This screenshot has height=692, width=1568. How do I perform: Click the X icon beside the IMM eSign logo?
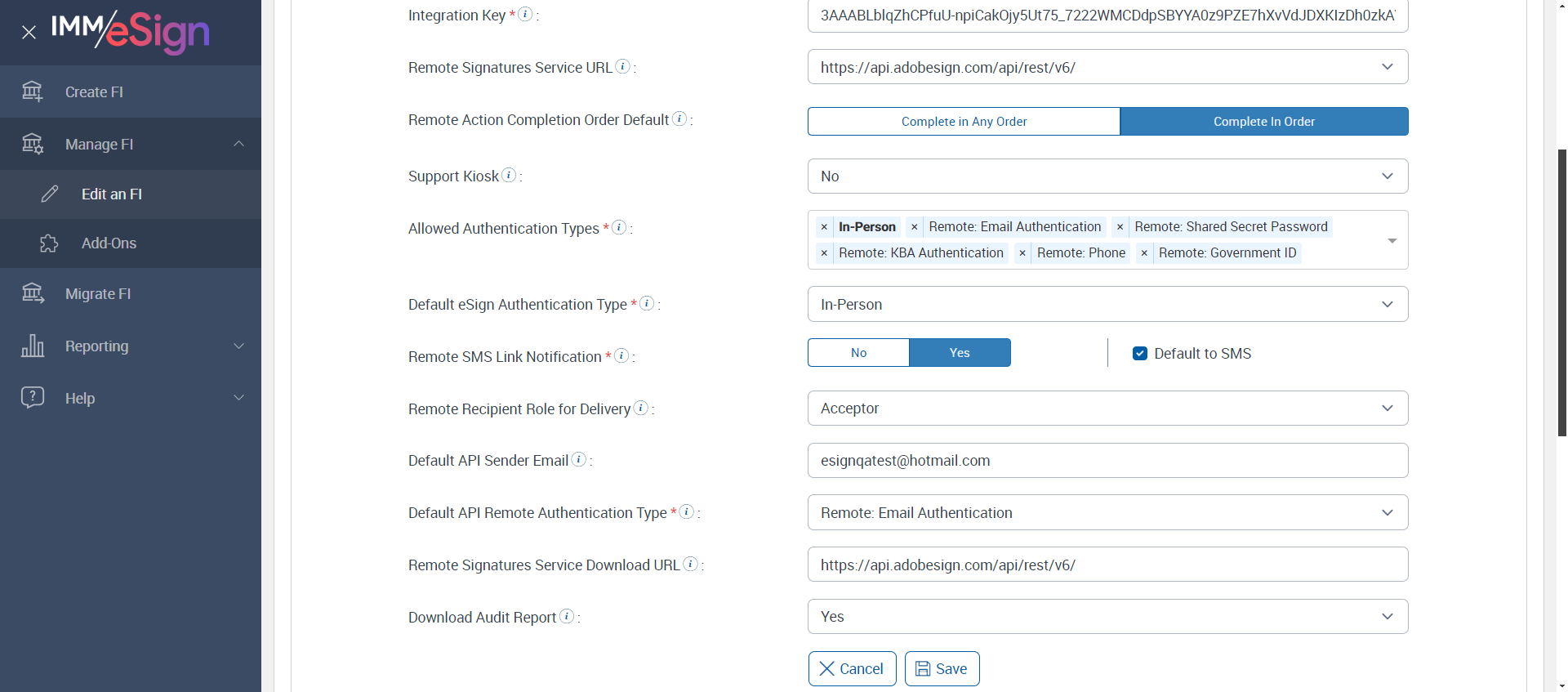pos(29,33)
